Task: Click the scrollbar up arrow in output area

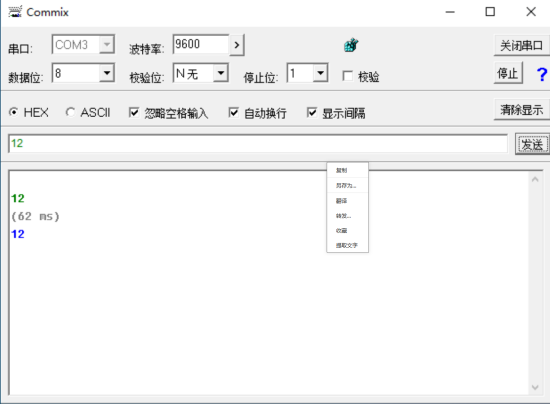Action: pyautogui.click(x=535, y=180)
